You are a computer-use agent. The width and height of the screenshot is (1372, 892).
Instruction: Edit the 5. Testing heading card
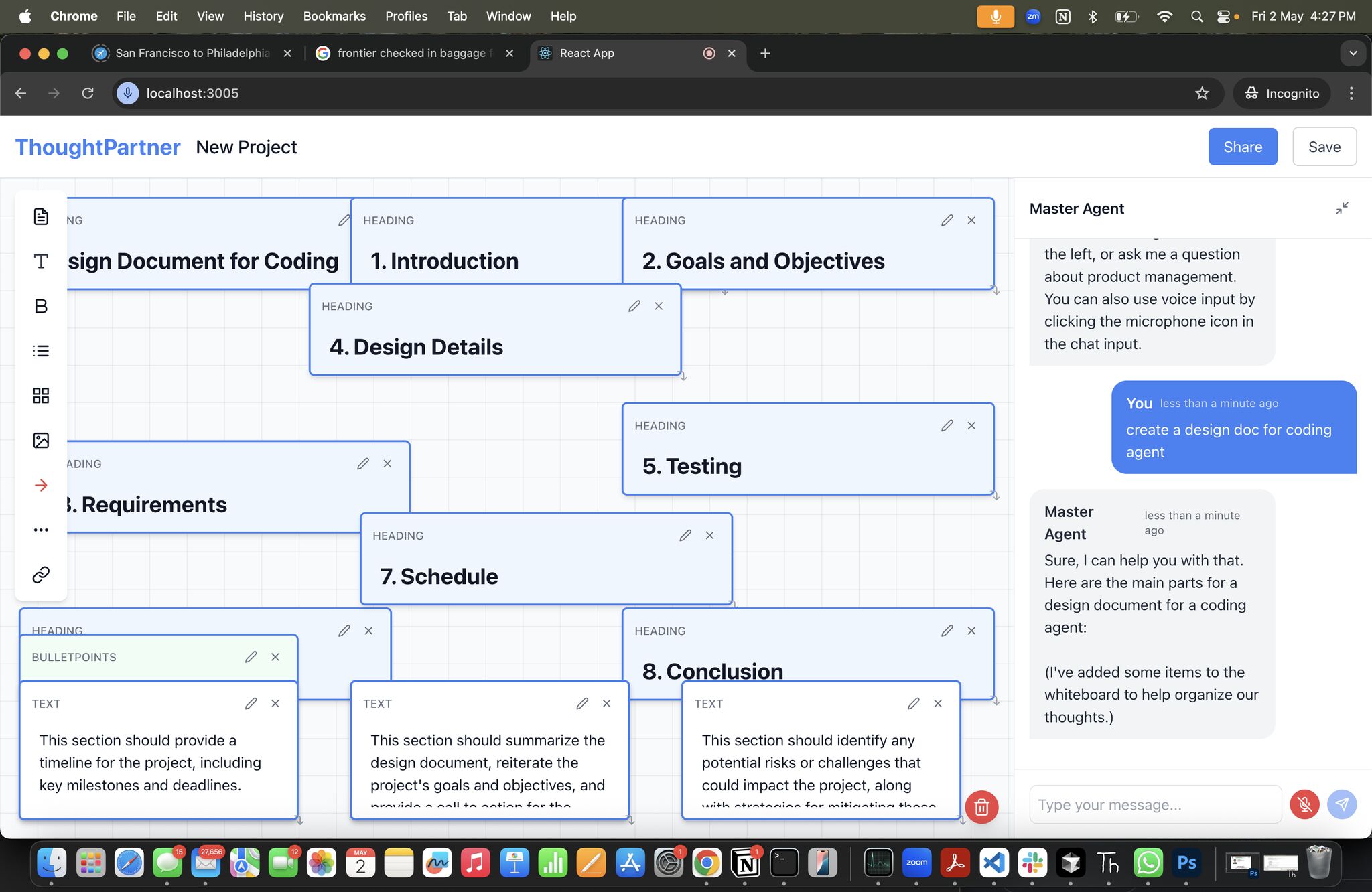point(947,425)
